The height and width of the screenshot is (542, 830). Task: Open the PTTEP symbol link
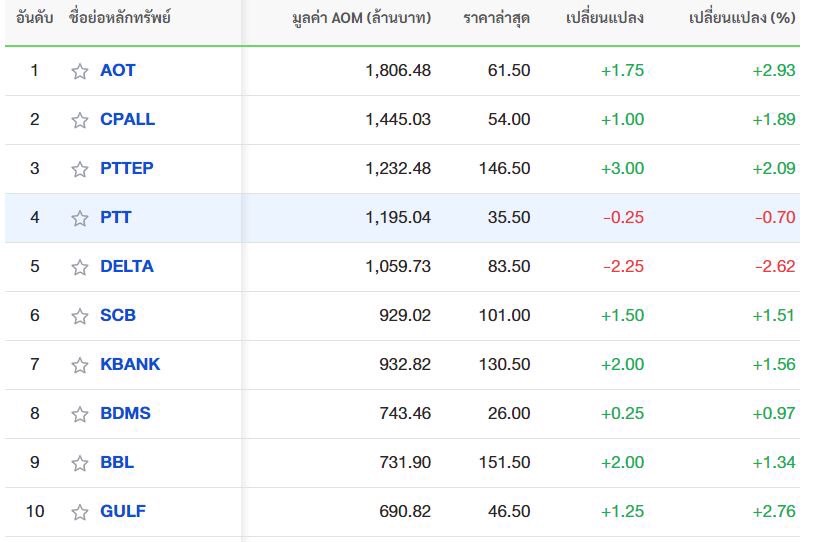coord(127,168)
